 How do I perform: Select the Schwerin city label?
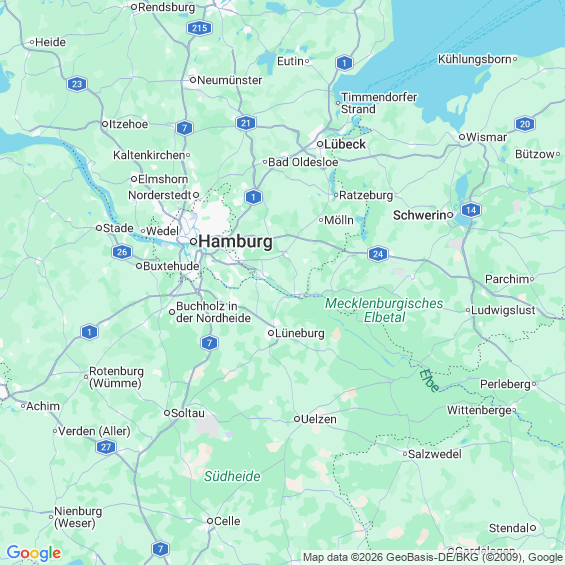click(420, 215)
